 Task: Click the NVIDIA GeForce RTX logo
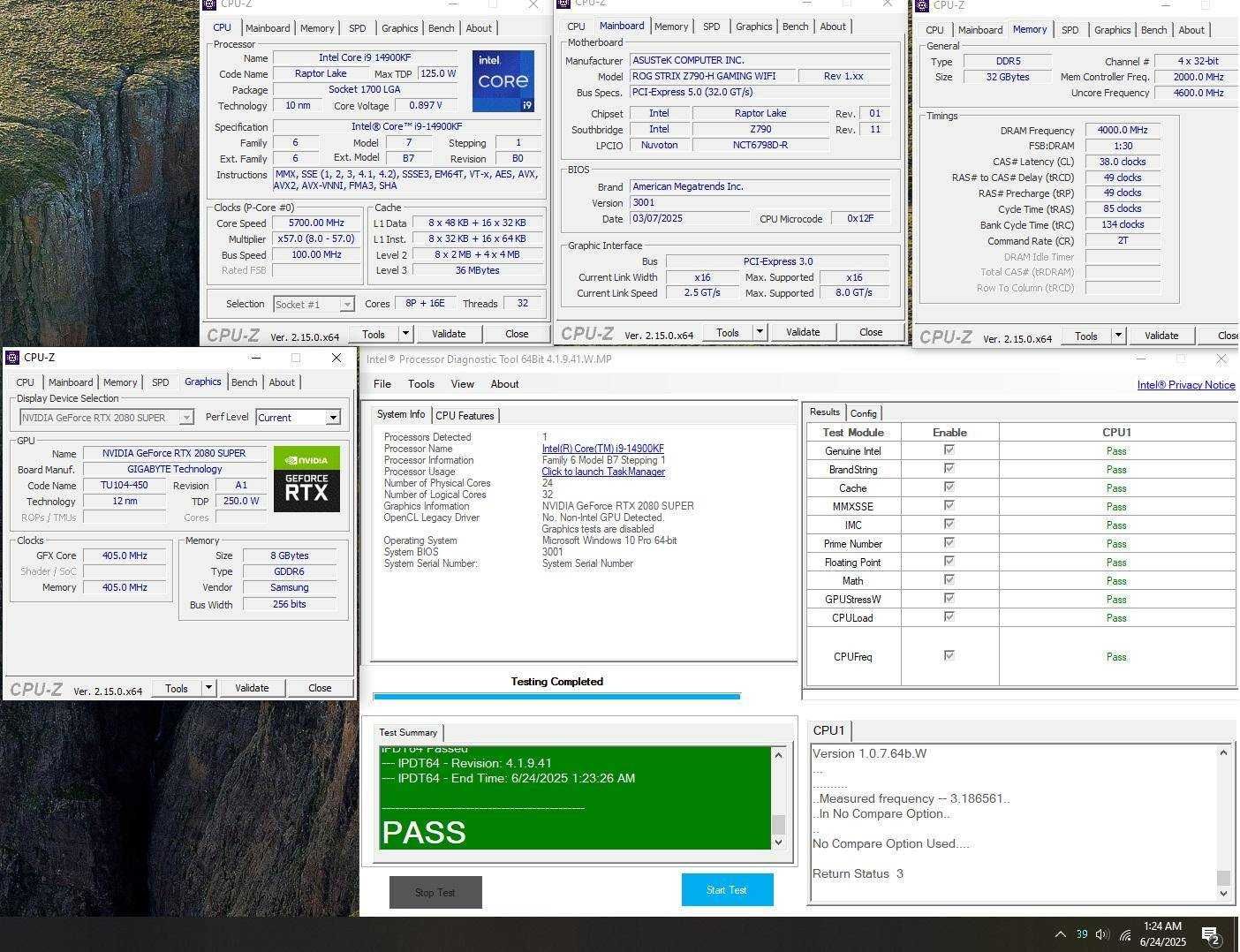(x=306, y=479)
